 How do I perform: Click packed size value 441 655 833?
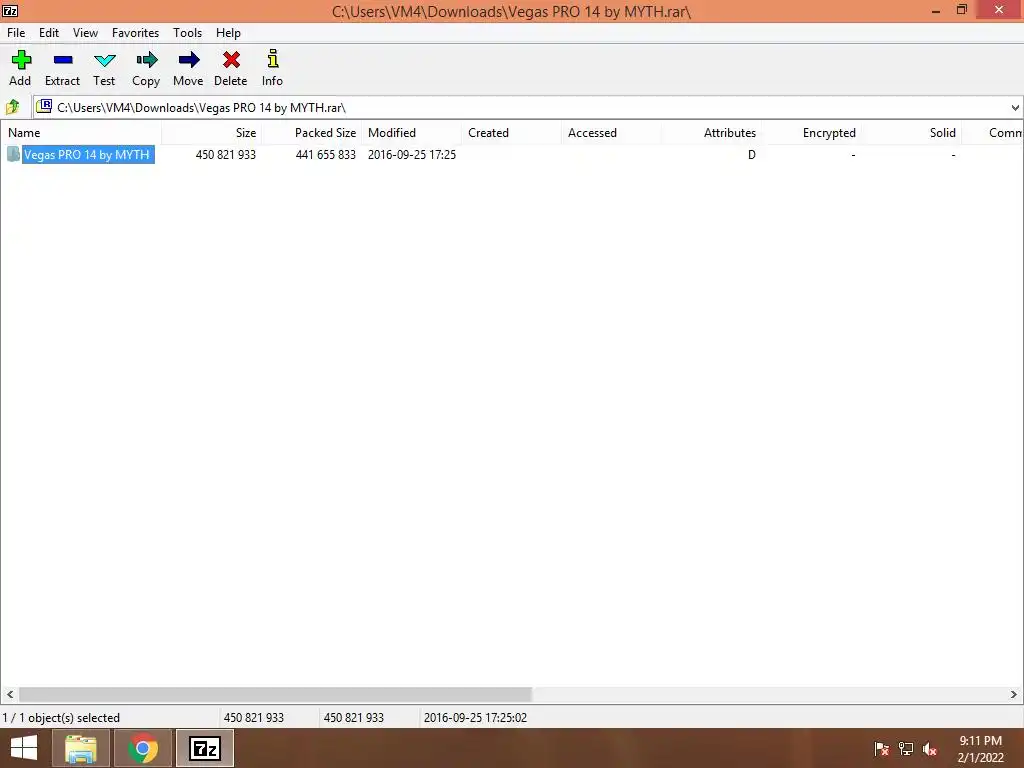coord(325,155)
